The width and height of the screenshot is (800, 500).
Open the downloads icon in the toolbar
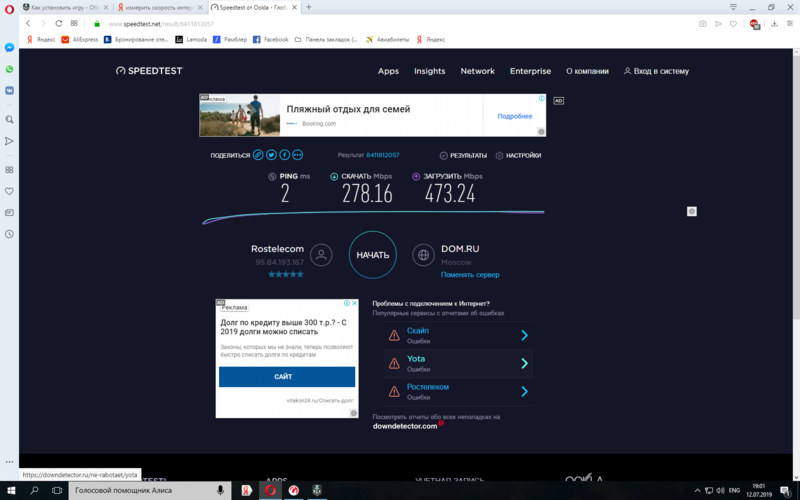pyautogui.click(x=774, y=23)
